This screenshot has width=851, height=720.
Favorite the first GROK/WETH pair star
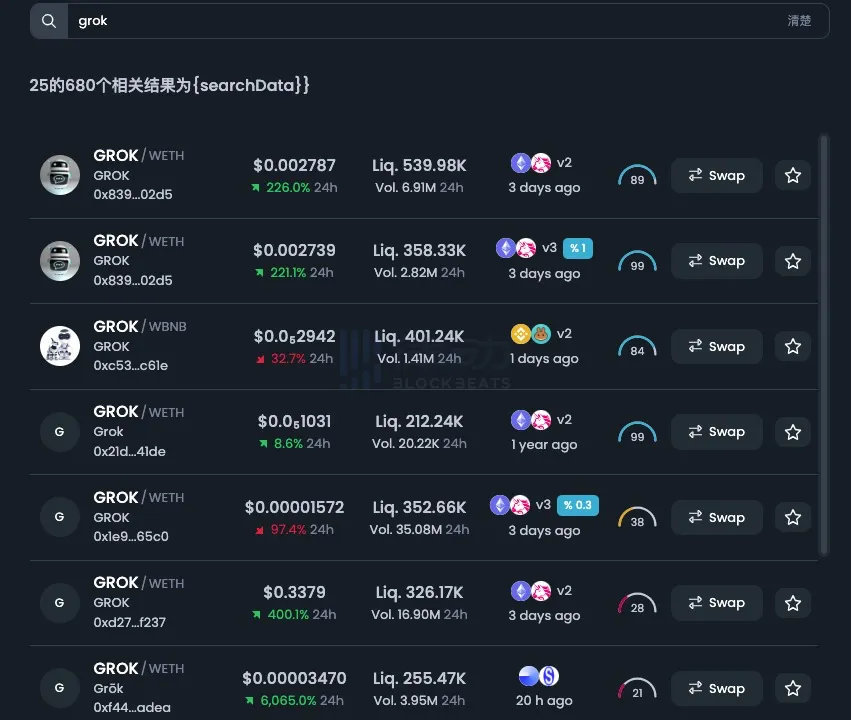(x=793, y=176)
